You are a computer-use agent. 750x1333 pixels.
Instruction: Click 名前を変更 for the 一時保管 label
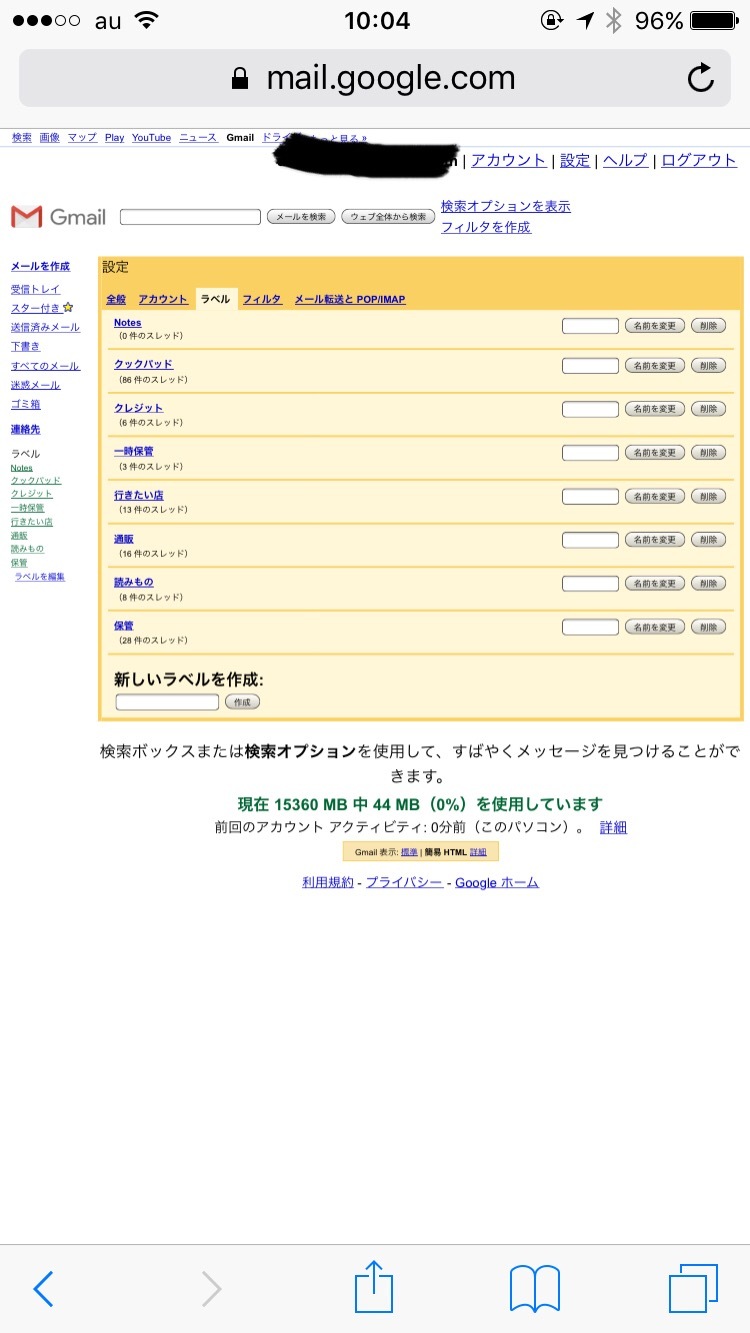click(655, 453)
